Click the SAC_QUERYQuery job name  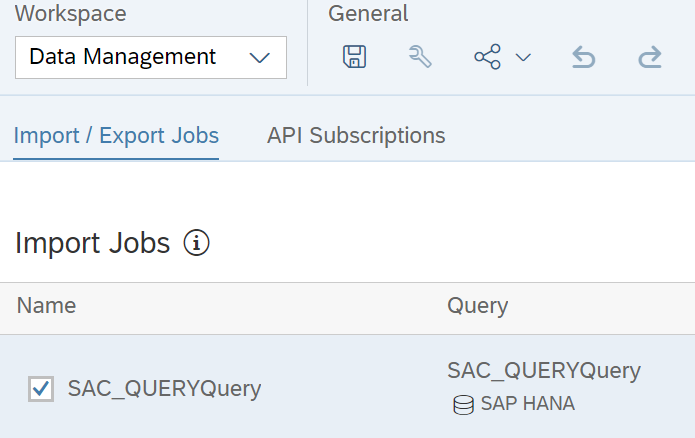[164, 389]
